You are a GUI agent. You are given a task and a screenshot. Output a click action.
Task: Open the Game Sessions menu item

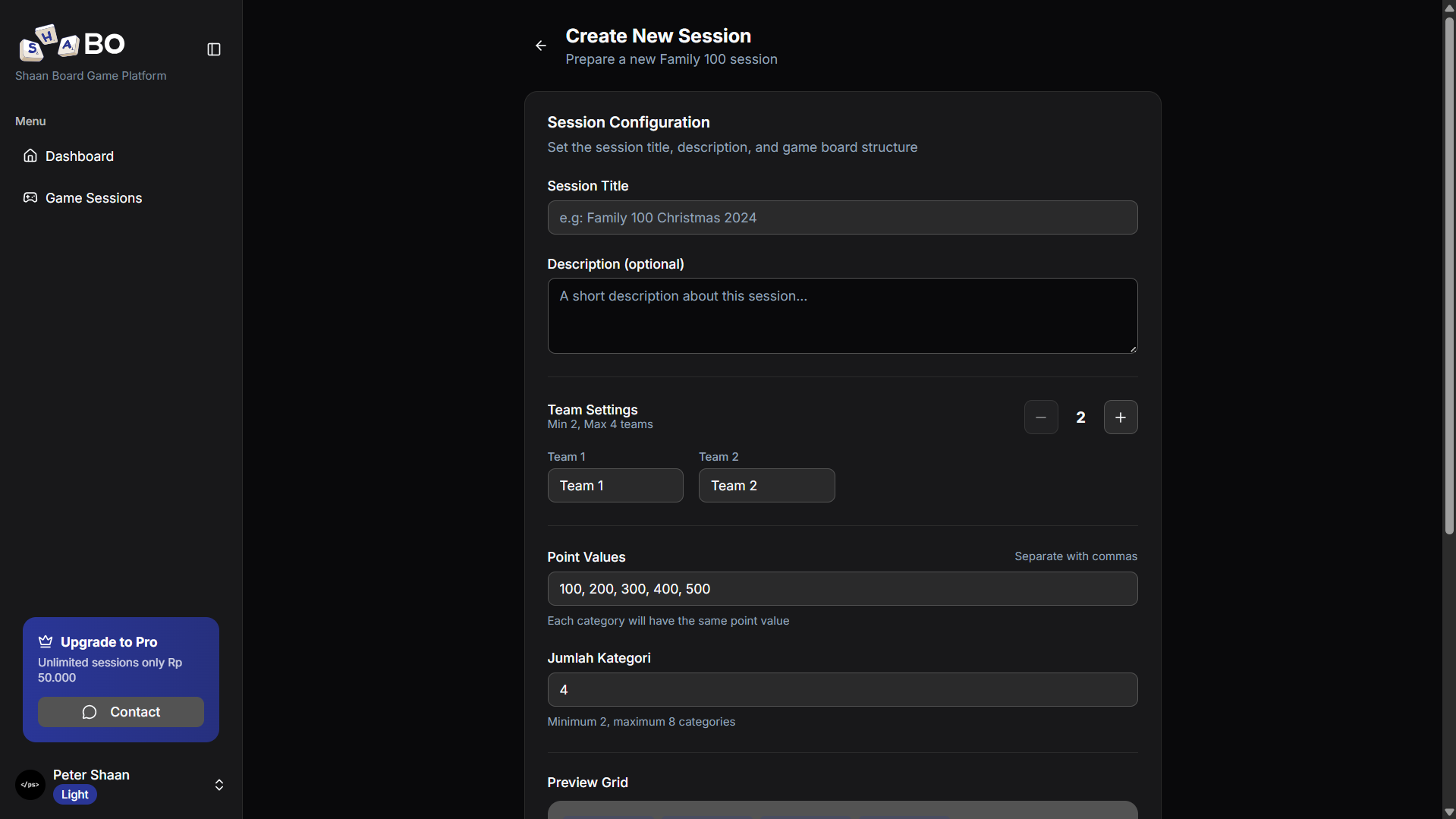coord(93,198)
